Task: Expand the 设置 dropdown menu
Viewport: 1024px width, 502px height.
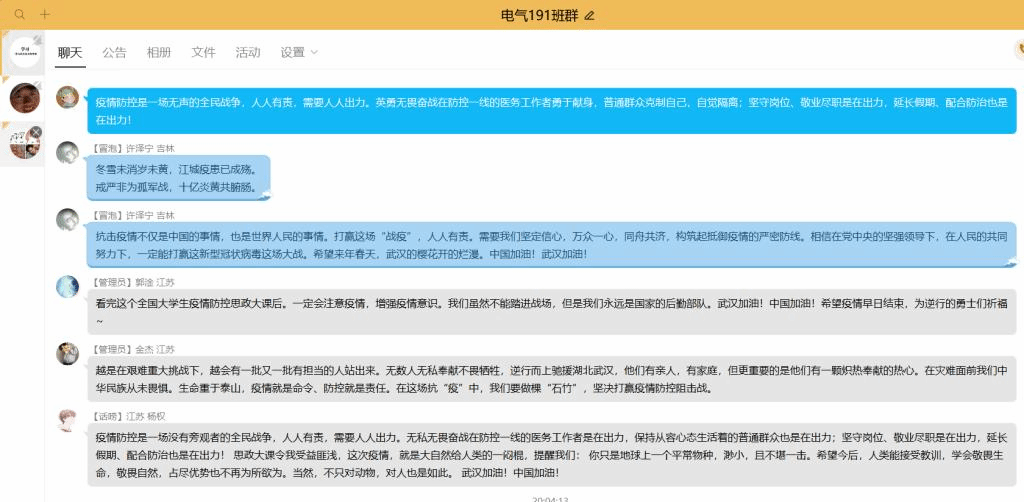Action: tap(299, 52)
